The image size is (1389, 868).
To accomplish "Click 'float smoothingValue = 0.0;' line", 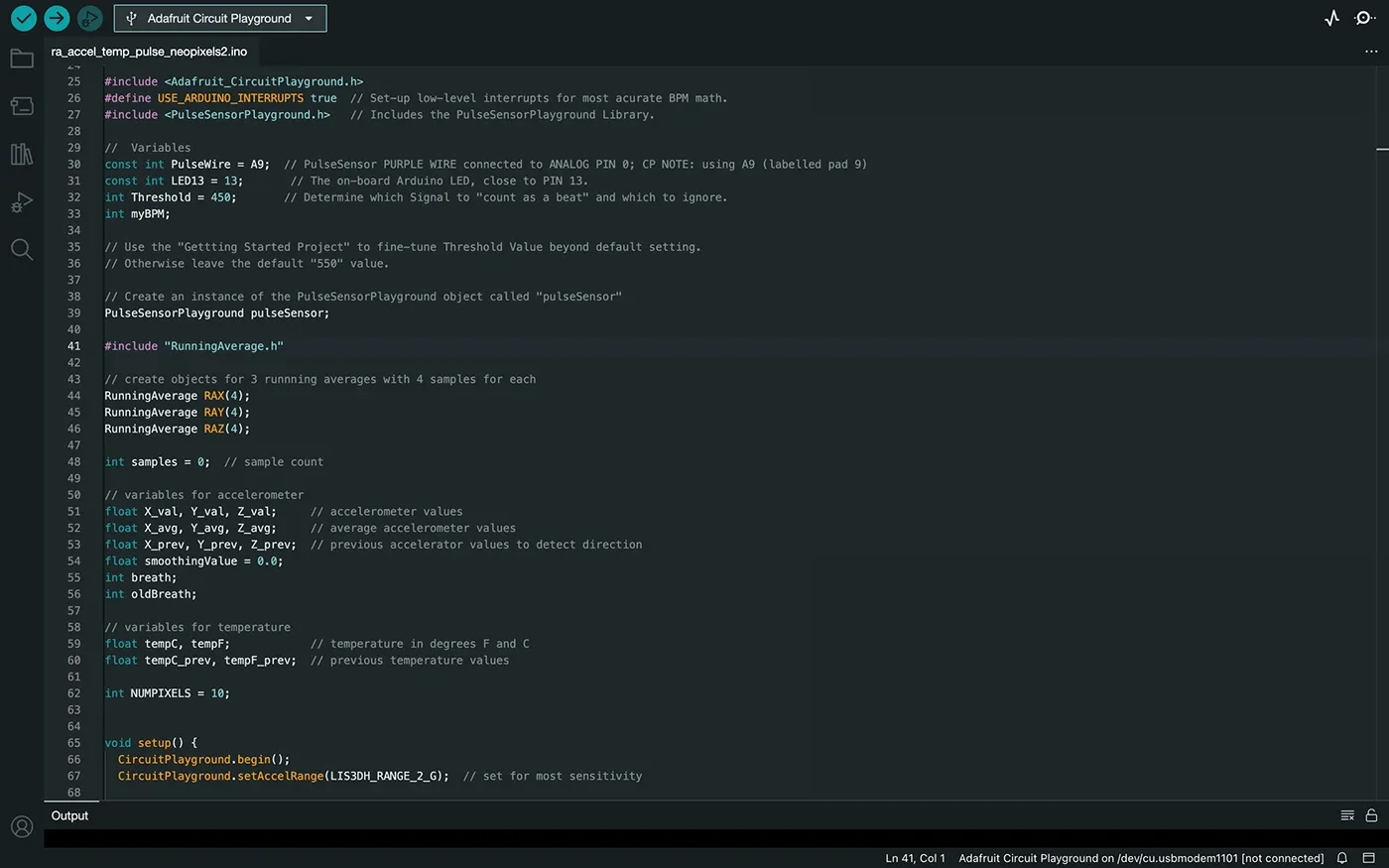I will point(194,561).
